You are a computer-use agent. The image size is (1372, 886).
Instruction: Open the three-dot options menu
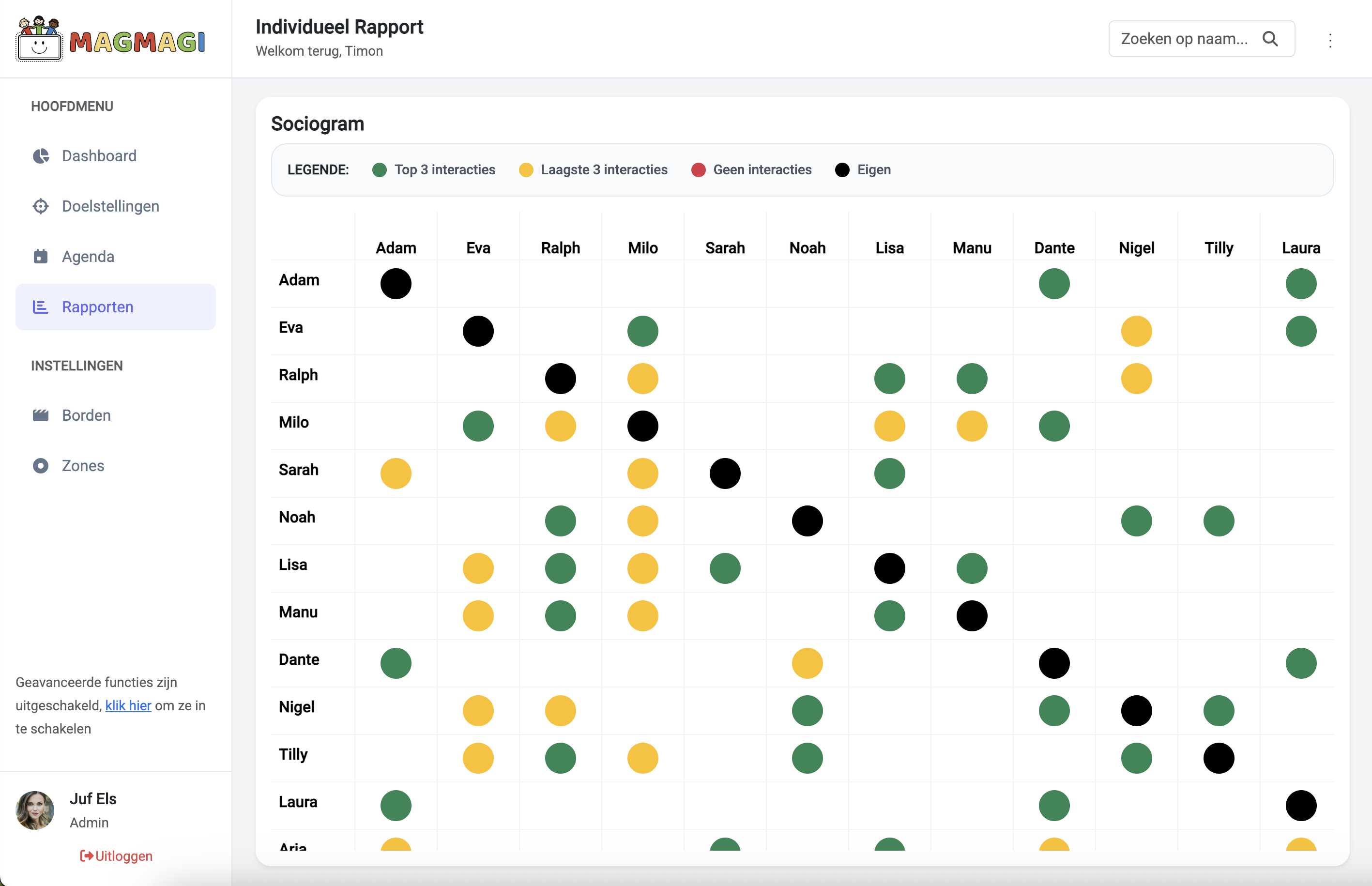click(x=1329, y=40)
